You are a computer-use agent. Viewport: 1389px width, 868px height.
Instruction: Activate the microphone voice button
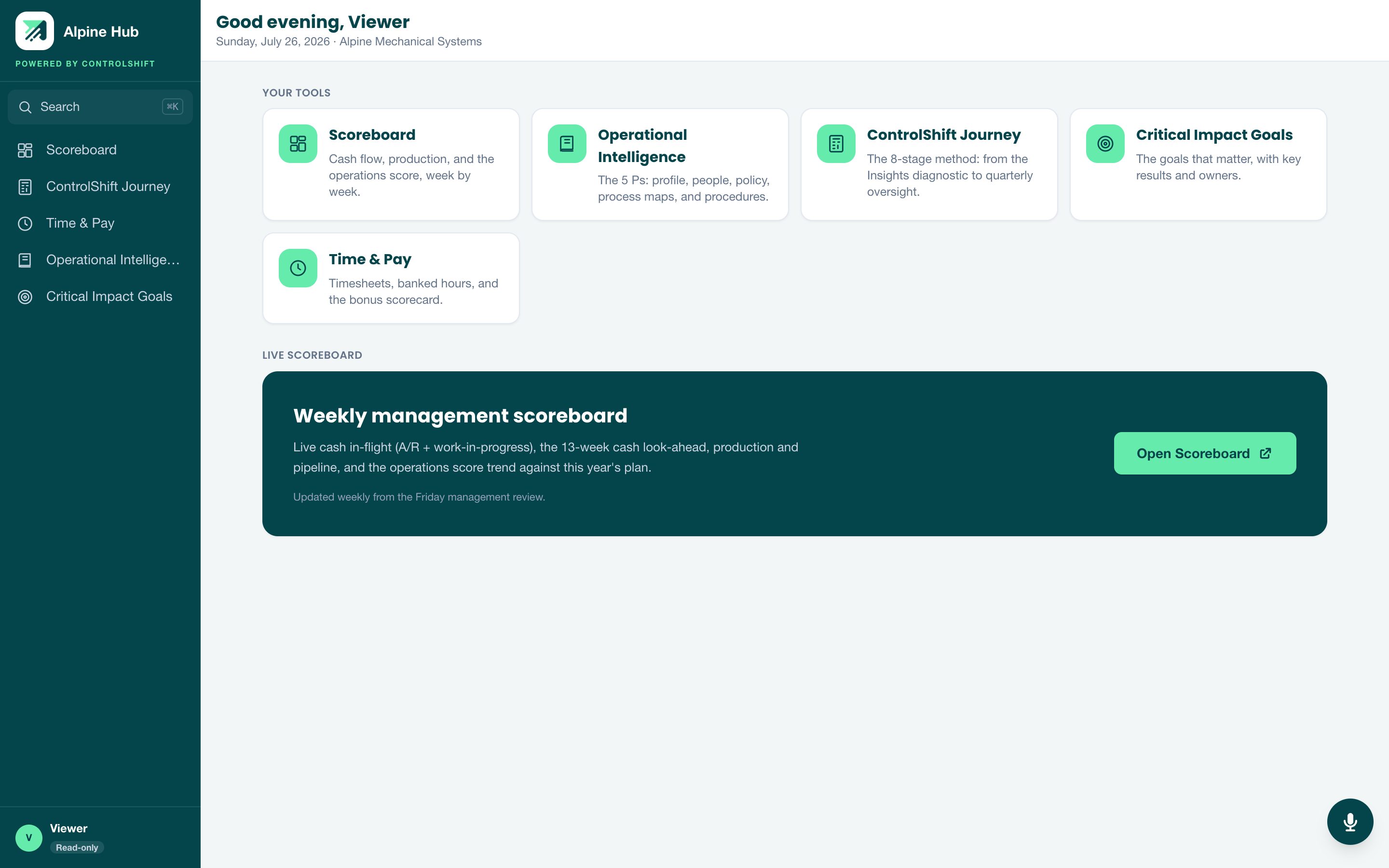[1350, 822]
